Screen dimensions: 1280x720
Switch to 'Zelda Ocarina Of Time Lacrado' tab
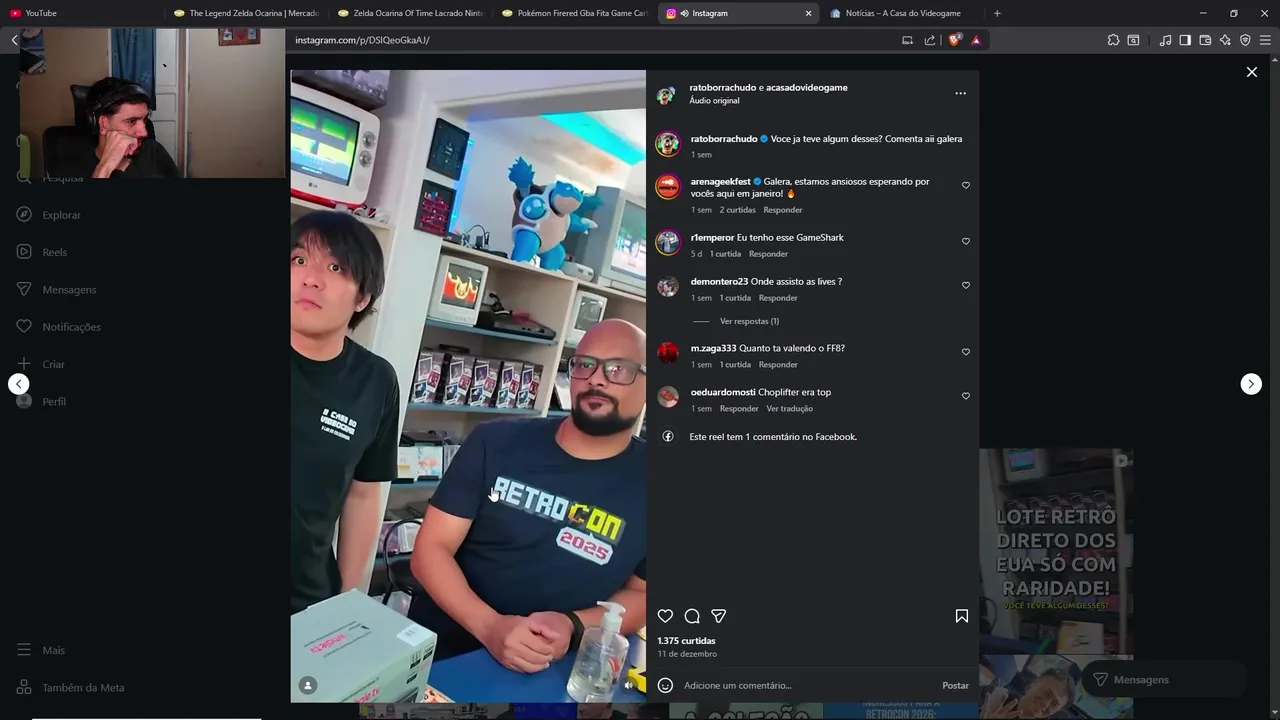click(410, 13)
